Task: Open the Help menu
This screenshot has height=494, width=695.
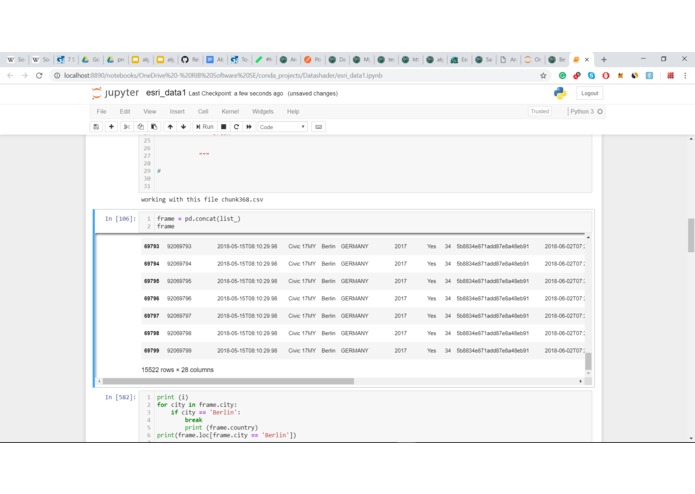Action: point(293,111)
